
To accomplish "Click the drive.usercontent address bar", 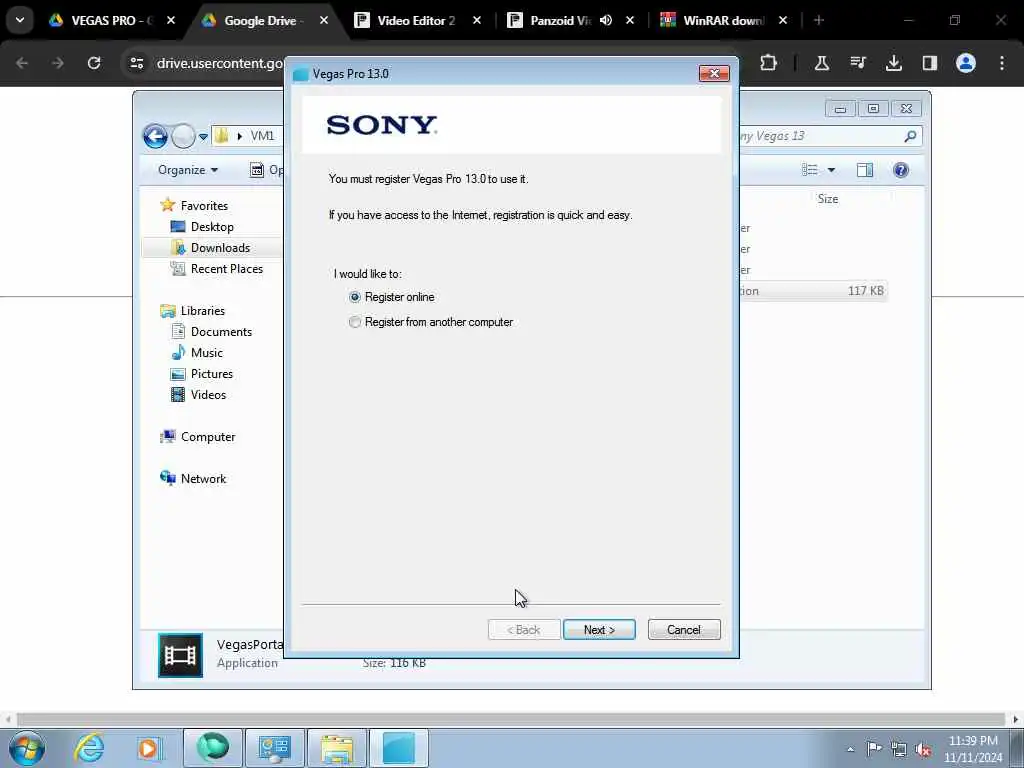I will (219, 63).
